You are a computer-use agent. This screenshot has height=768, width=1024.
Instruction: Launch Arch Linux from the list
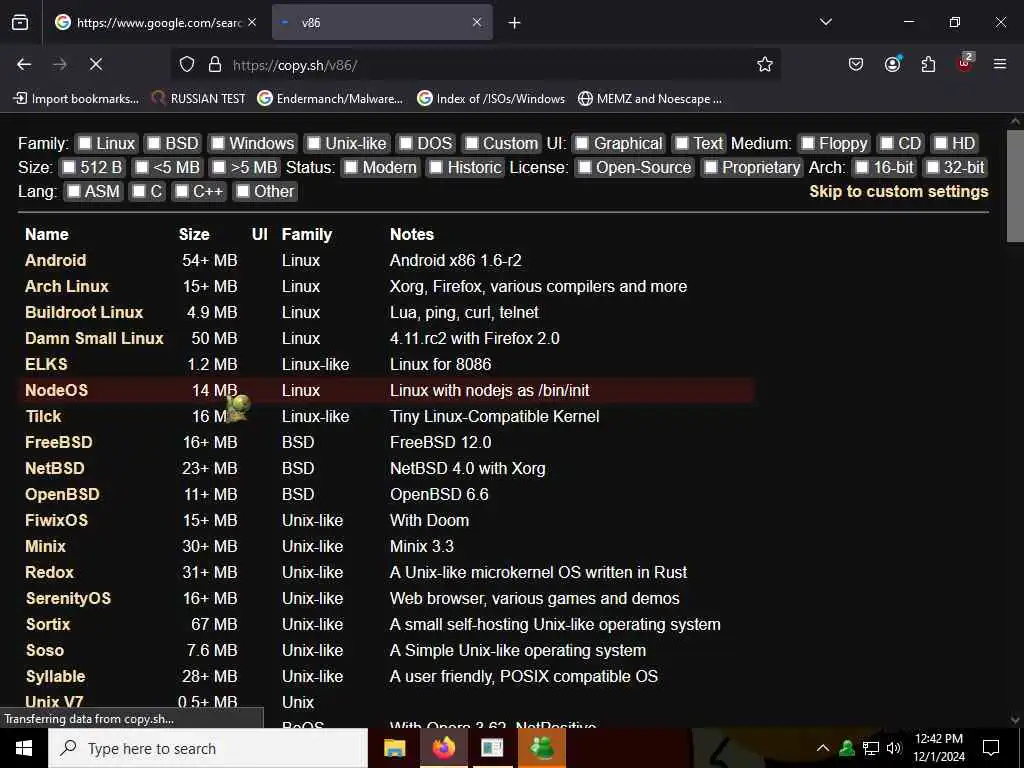click(67, 286)
